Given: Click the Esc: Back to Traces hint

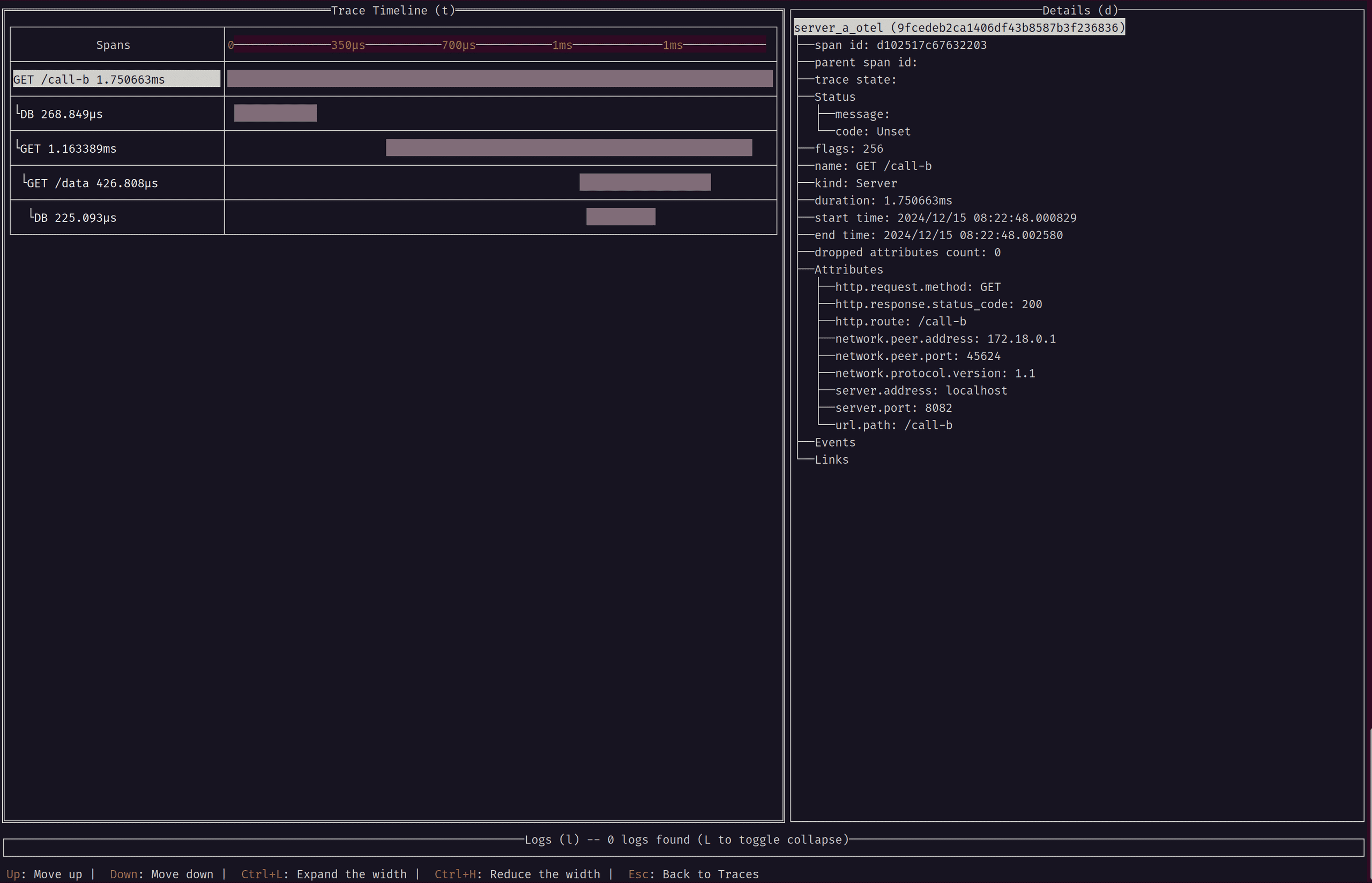Looking at the screenshot, I should [693, 874].
